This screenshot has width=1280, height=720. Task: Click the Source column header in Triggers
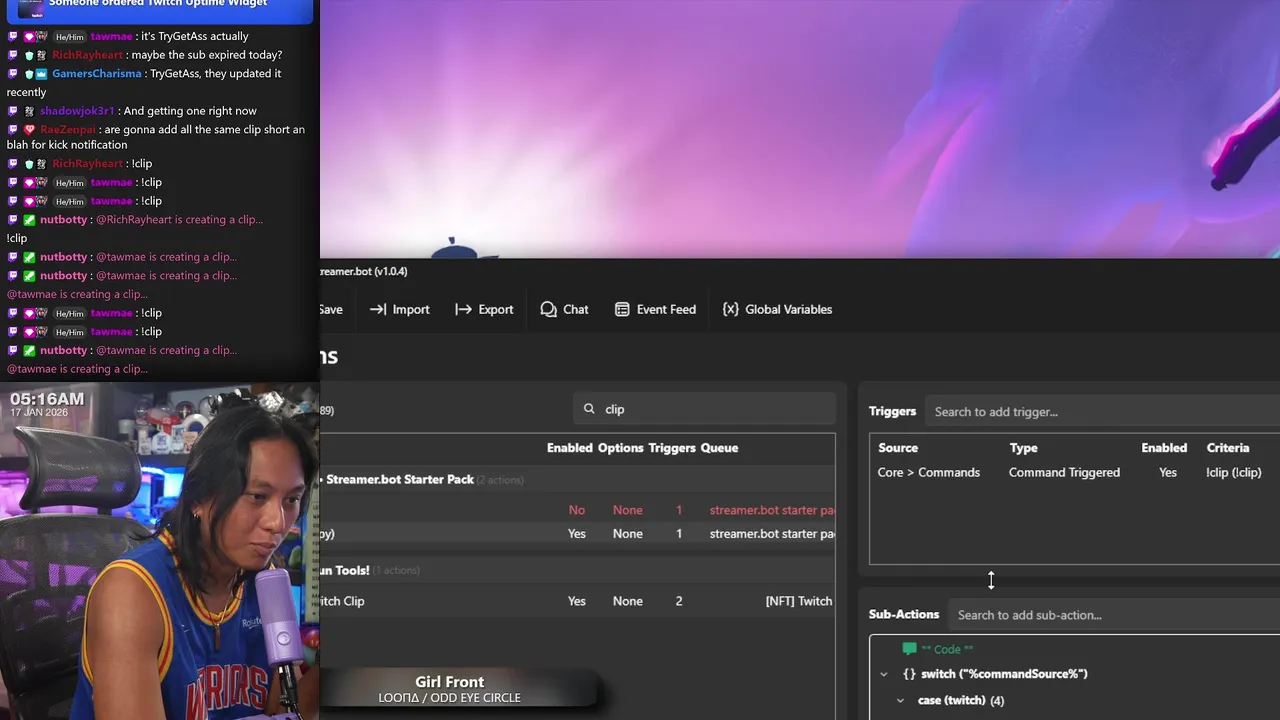click(x=898, y=448)
